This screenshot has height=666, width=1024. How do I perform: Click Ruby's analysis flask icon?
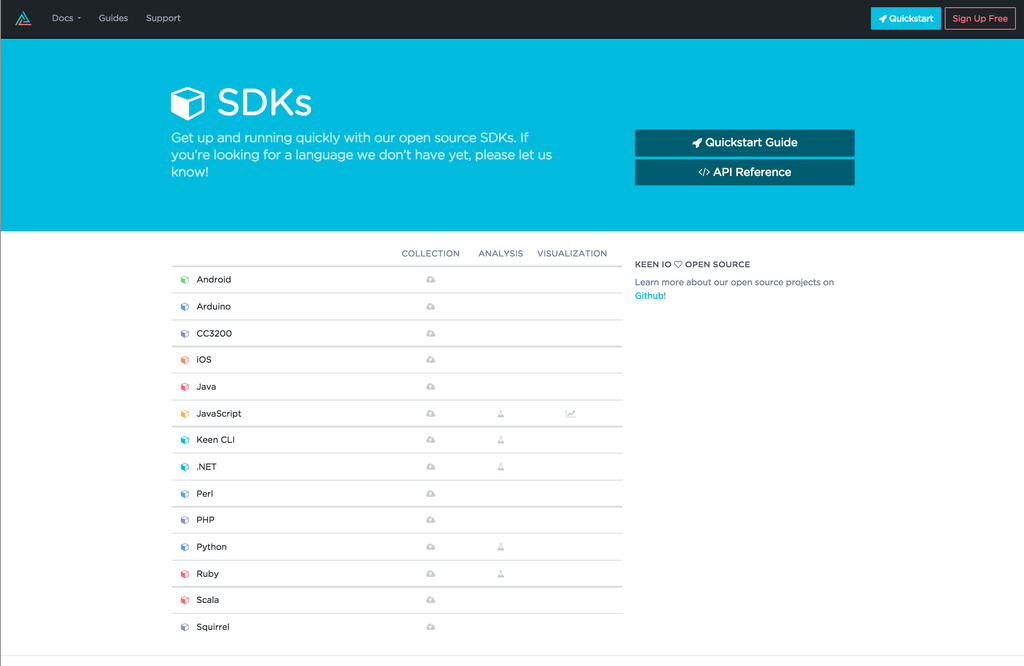[501, 574]
